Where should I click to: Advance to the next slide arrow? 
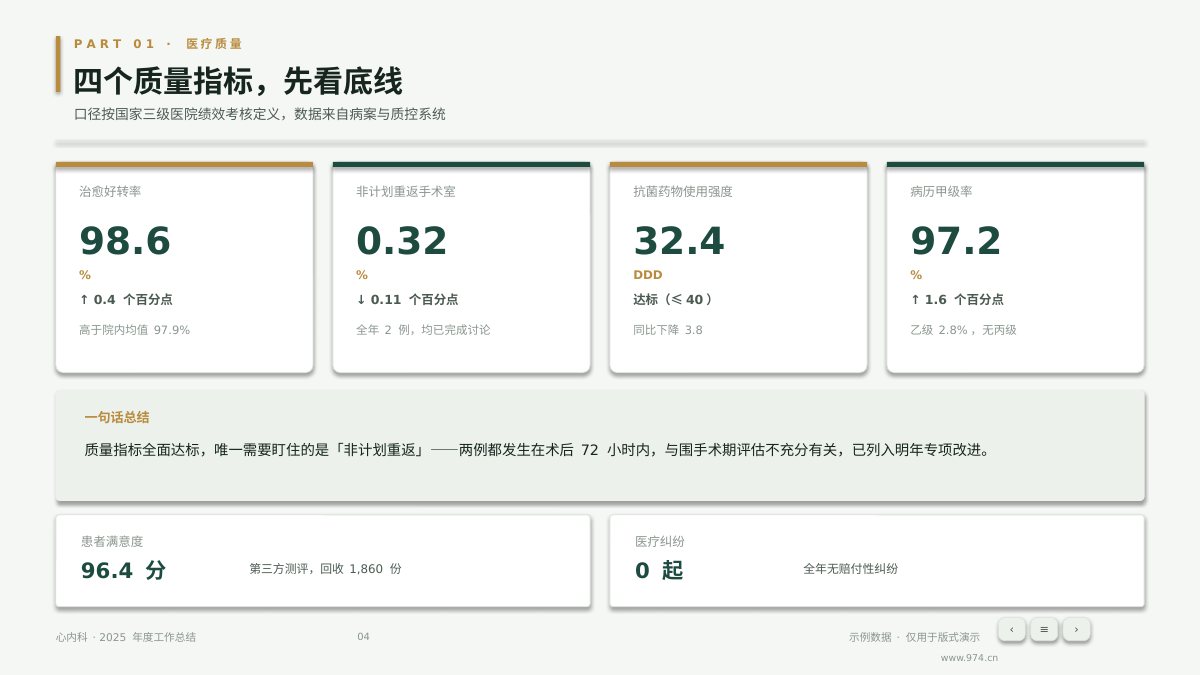click(1076, 629)
